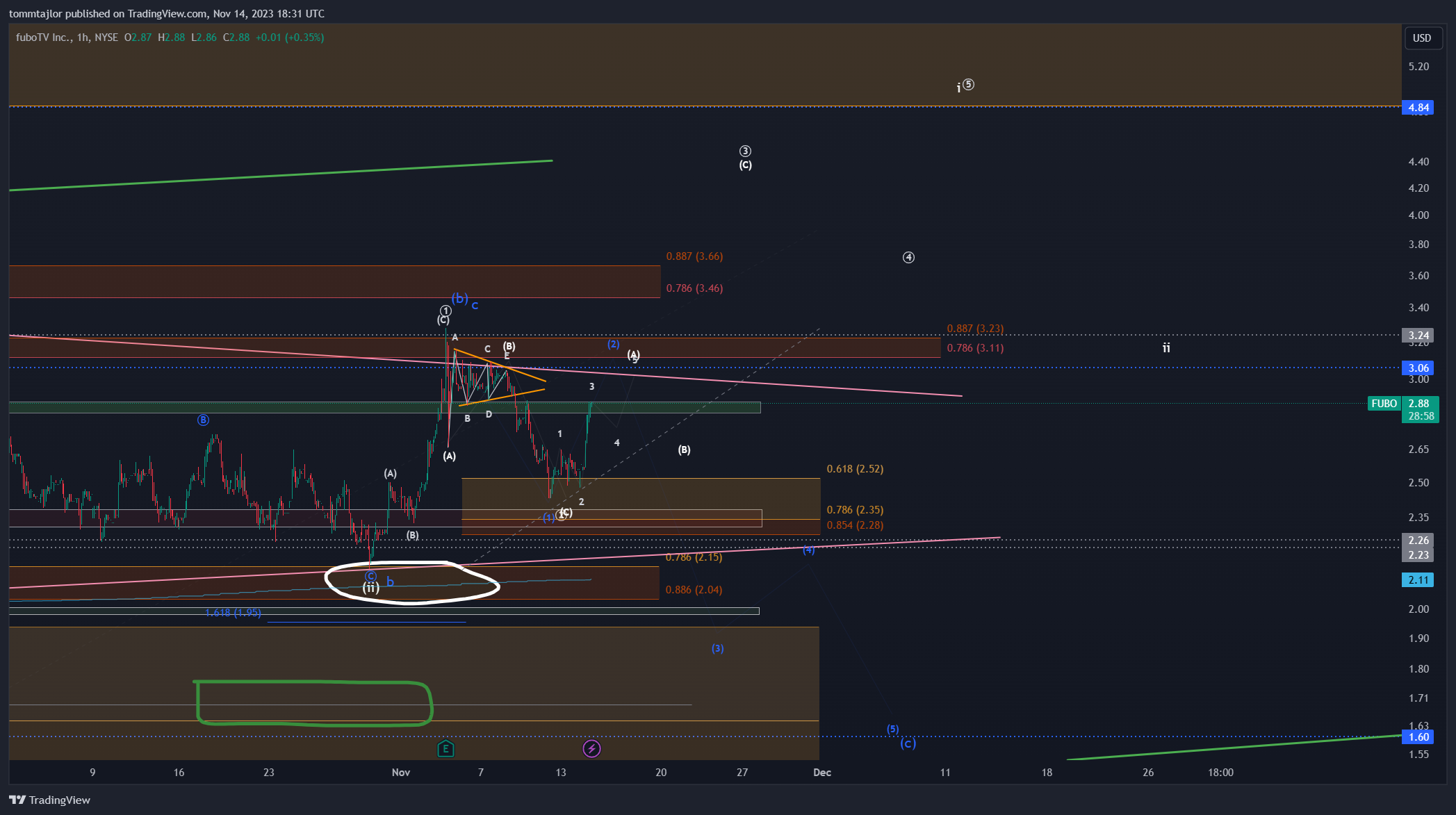Select the 2.11 price level label
Screen dimensions: 1456x815
[1418, 580]
